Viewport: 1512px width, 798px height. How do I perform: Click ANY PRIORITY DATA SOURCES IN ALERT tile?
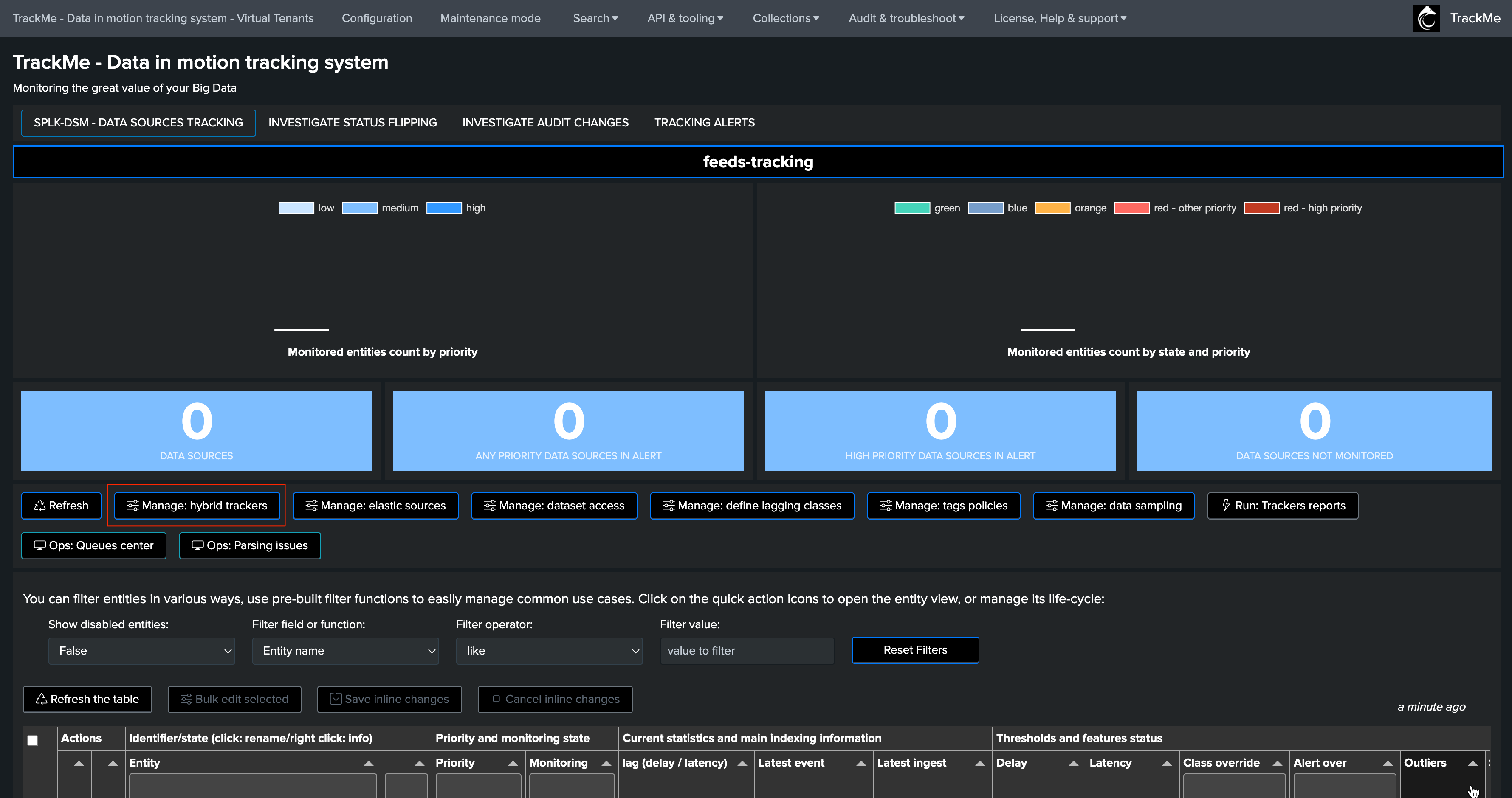[x=568, y=431]
